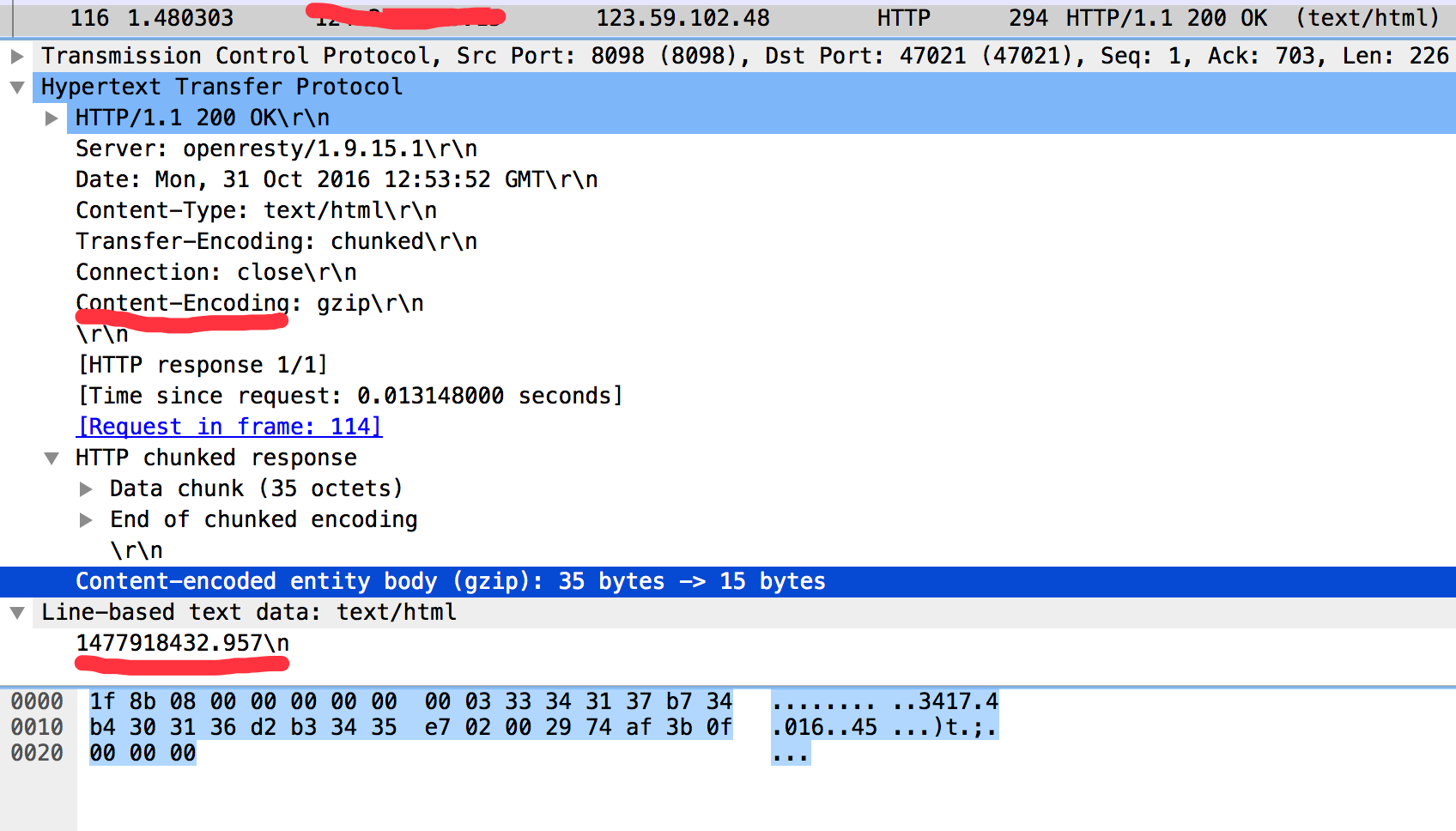Open the Request in frame: 114 link
The width and height of the screenshot is (1456, 831).
tap(229, 427)
